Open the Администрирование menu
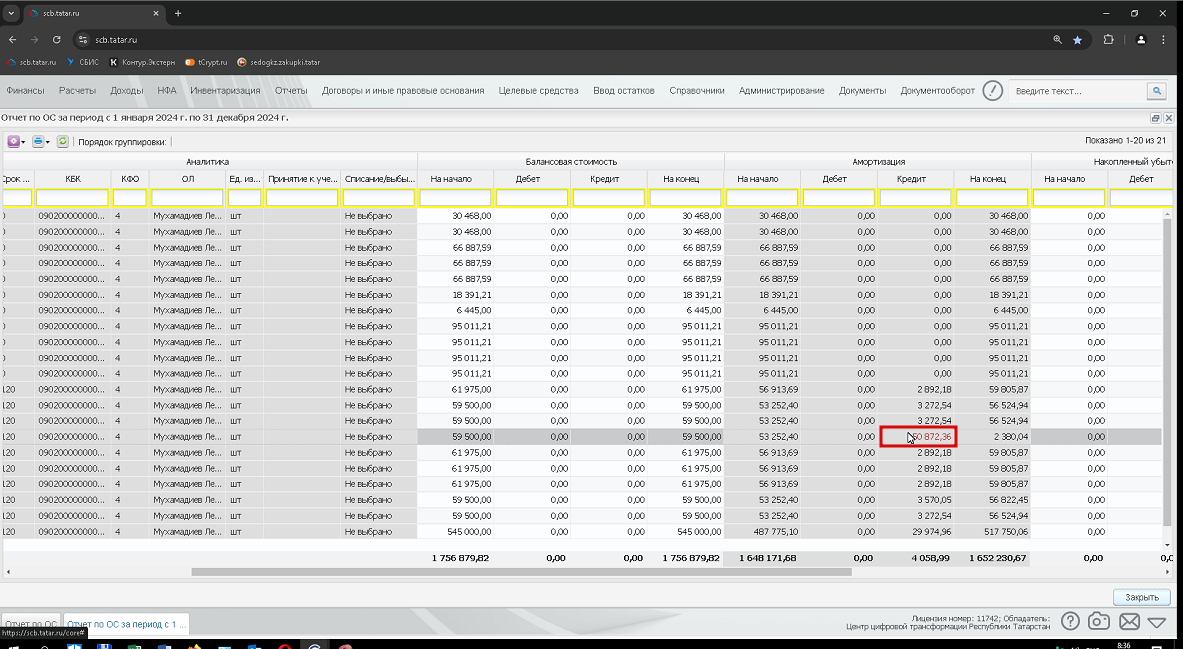The height and width of the screenshot is (649, 1183). tap(782, 91)
